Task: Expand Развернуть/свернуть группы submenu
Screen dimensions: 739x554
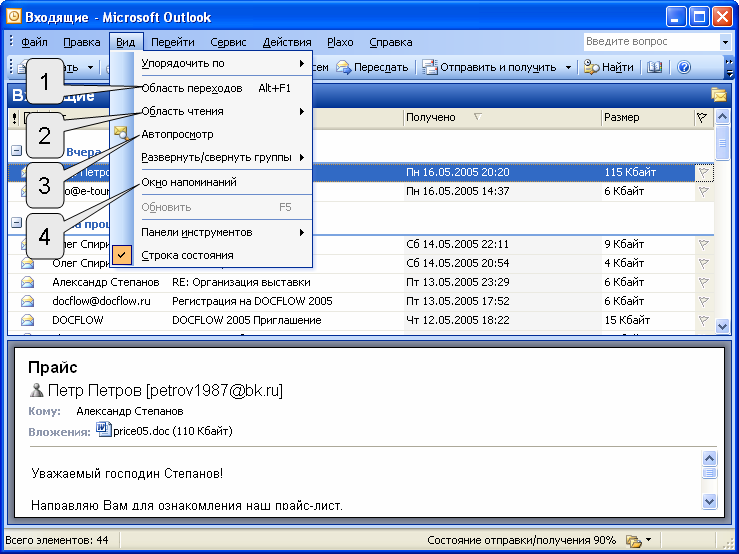Action: pyautogui.click(x=223, y=157)
